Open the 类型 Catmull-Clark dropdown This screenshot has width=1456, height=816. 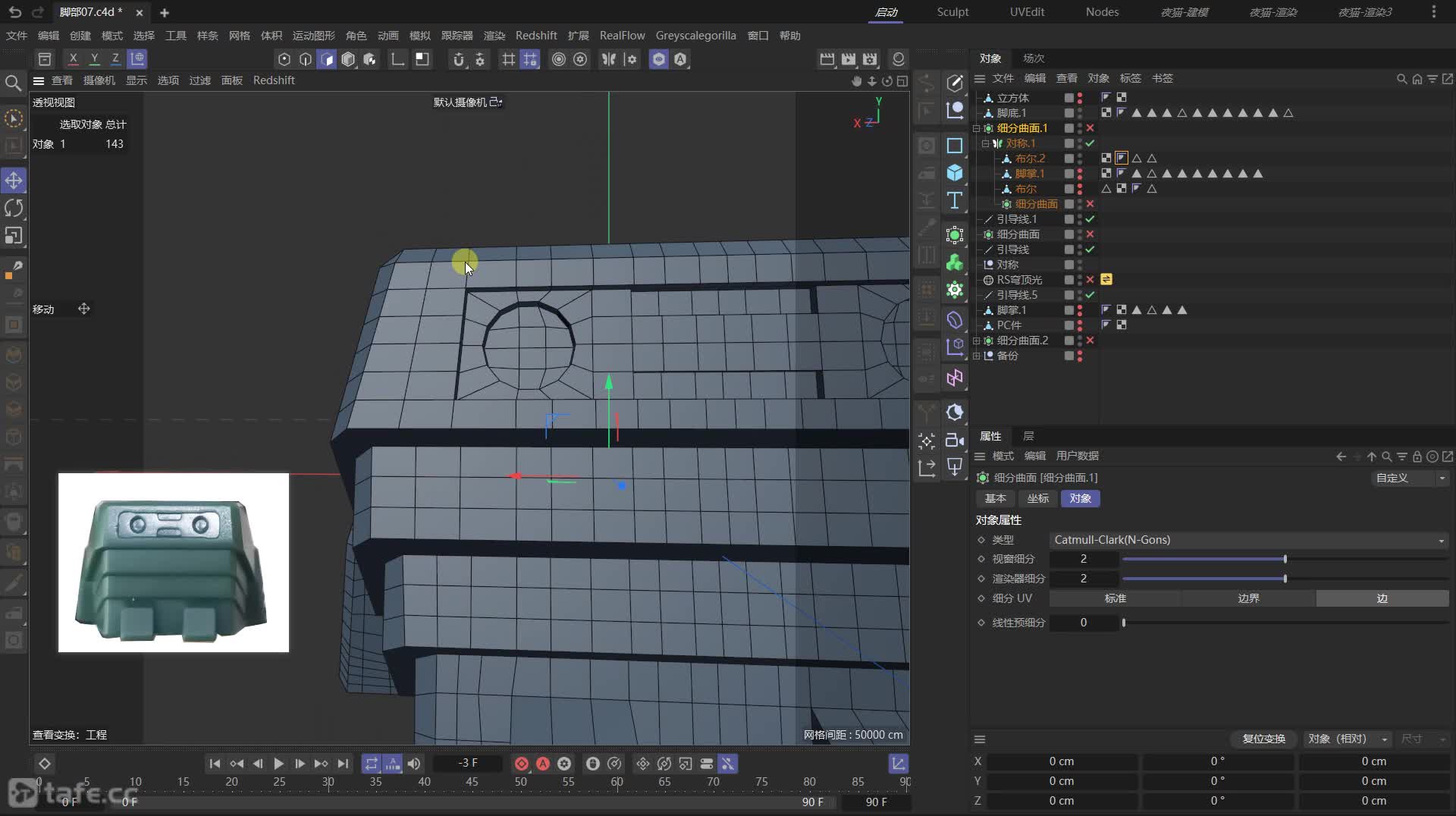point(1248,540)
